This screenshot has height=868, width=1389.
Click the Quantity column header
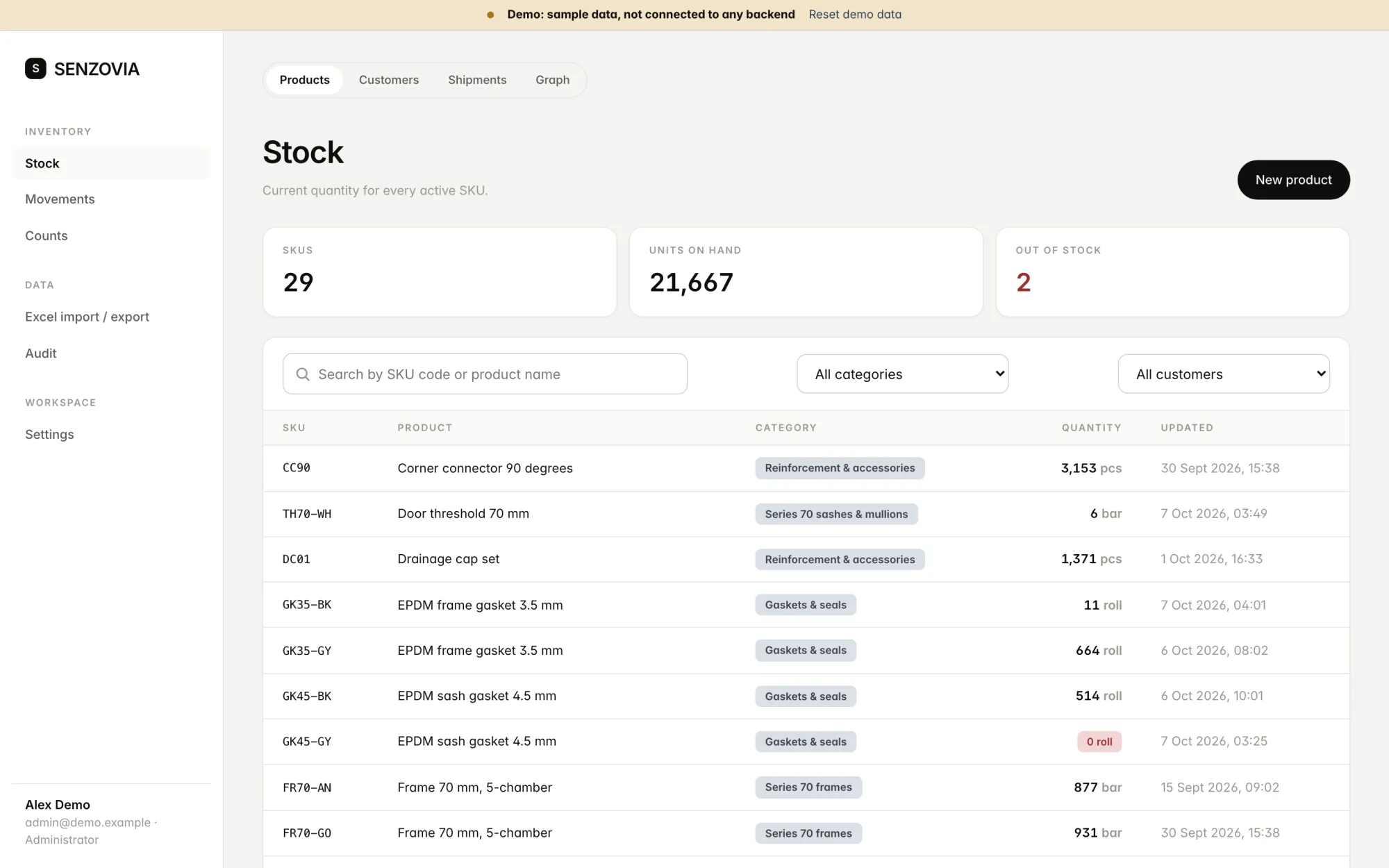pos(1091,428)
